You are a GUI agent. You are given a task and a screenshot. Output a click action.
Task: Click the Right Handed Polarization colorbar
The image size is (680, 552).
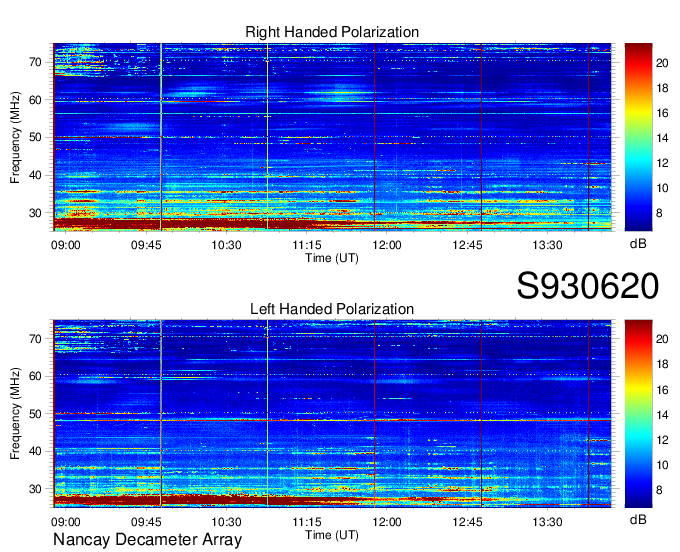(638, 137)
